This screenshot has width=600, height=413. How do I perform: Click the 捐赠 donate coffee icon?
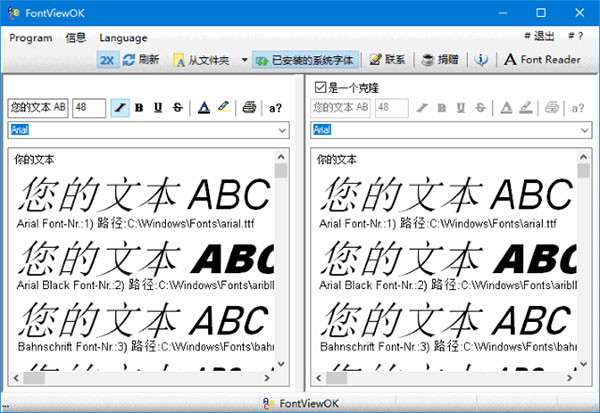[427, 60]
